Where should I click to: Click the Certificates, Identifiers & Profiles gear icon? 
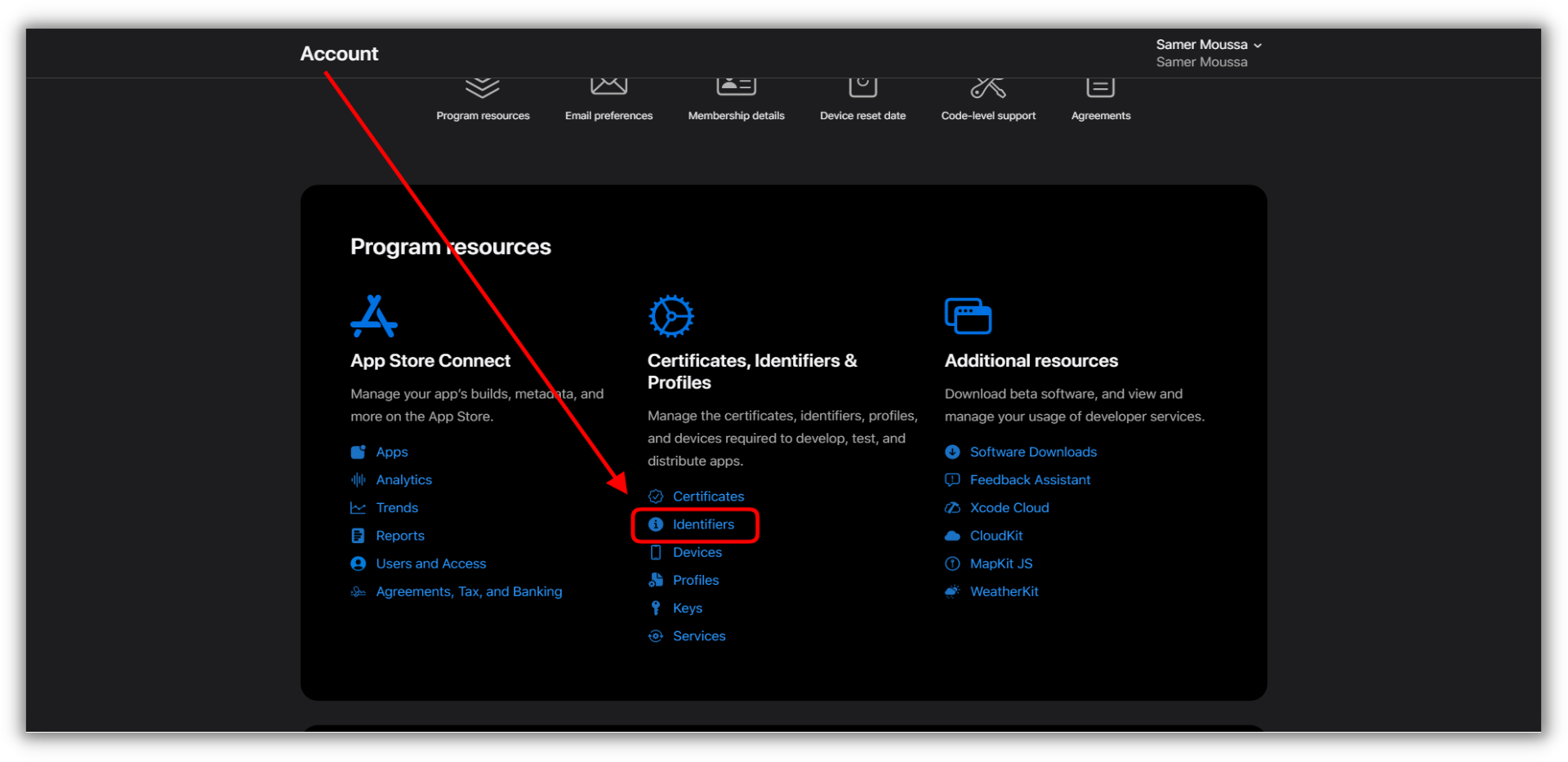(671, 316)
